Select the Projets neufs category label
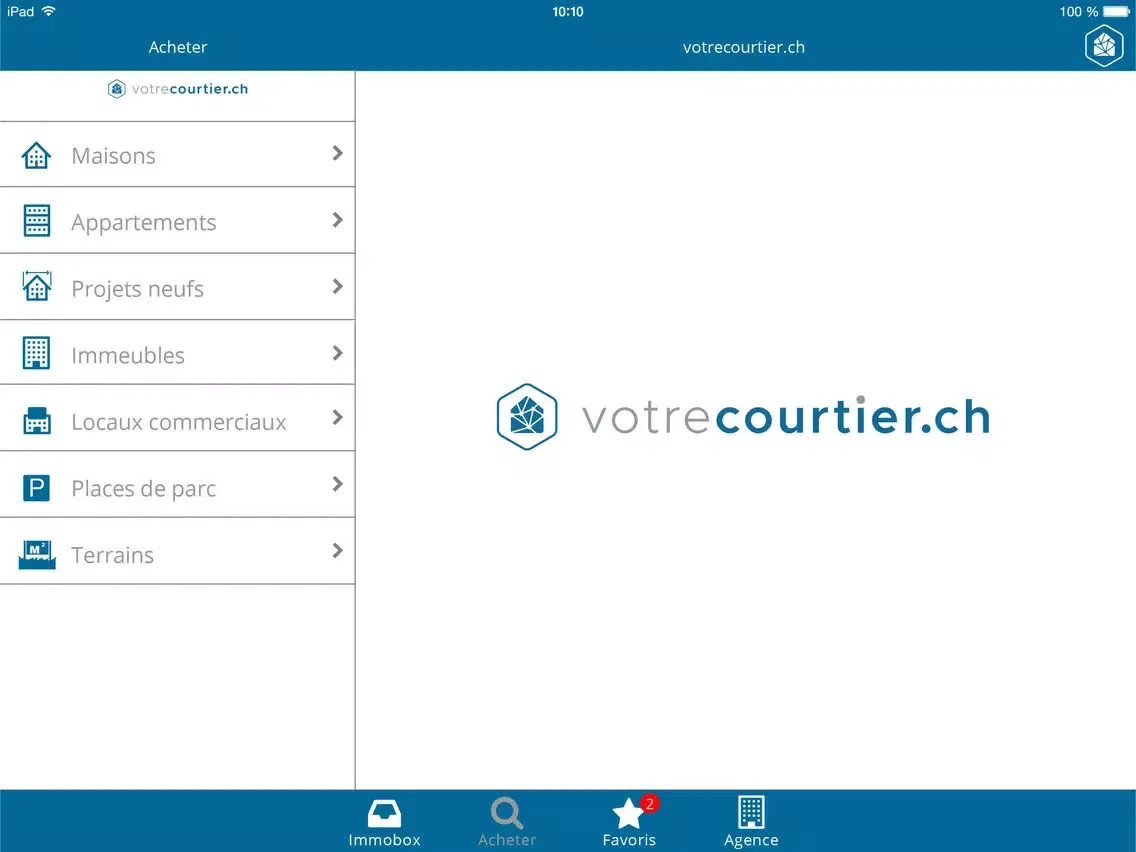 pyautogui.click(x=137, y=289)
